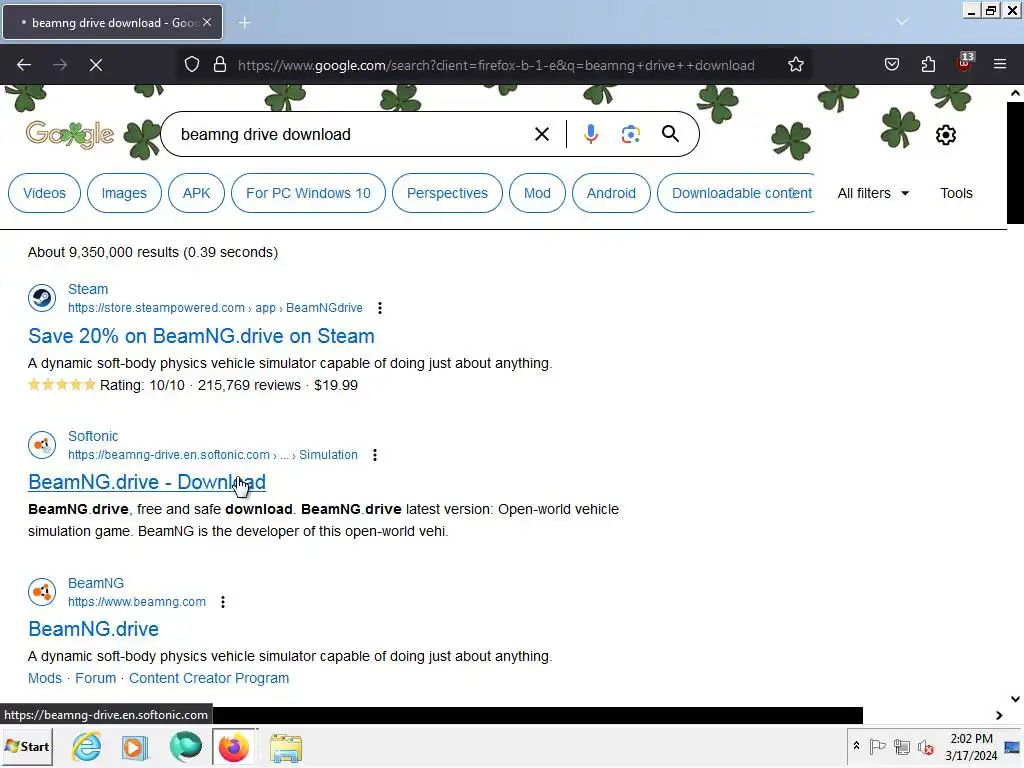
Task: Click the browser address bar
Action: 496,65
